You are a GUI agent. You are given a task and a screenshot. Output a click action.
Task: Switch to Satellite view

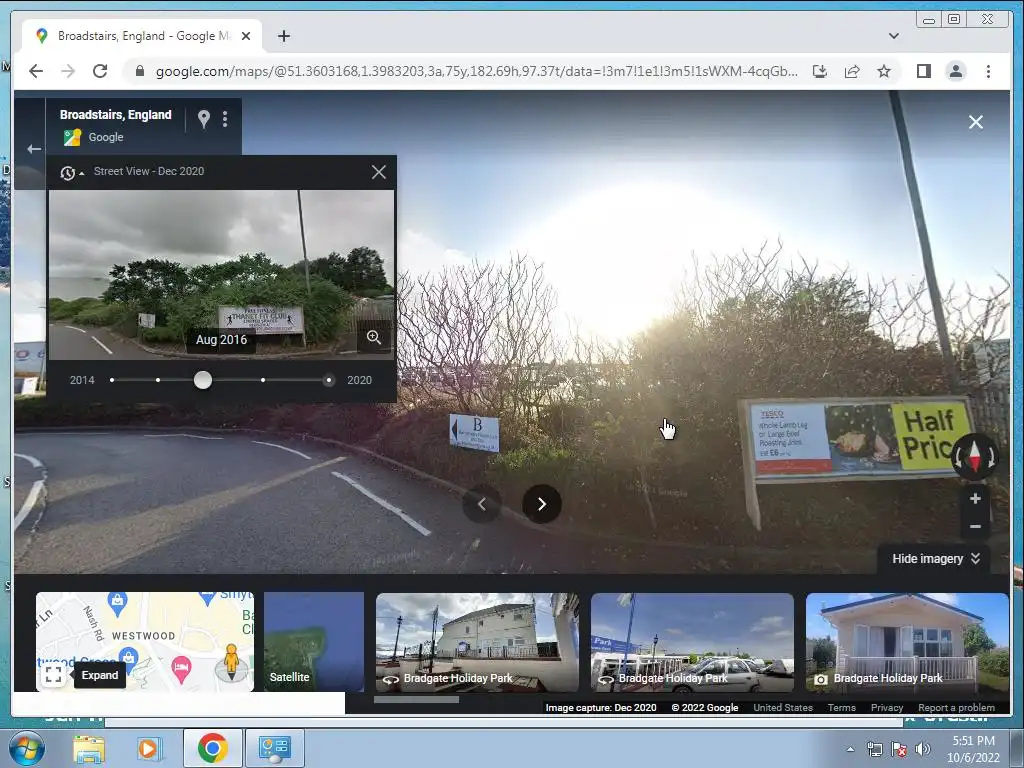(314, 642)
